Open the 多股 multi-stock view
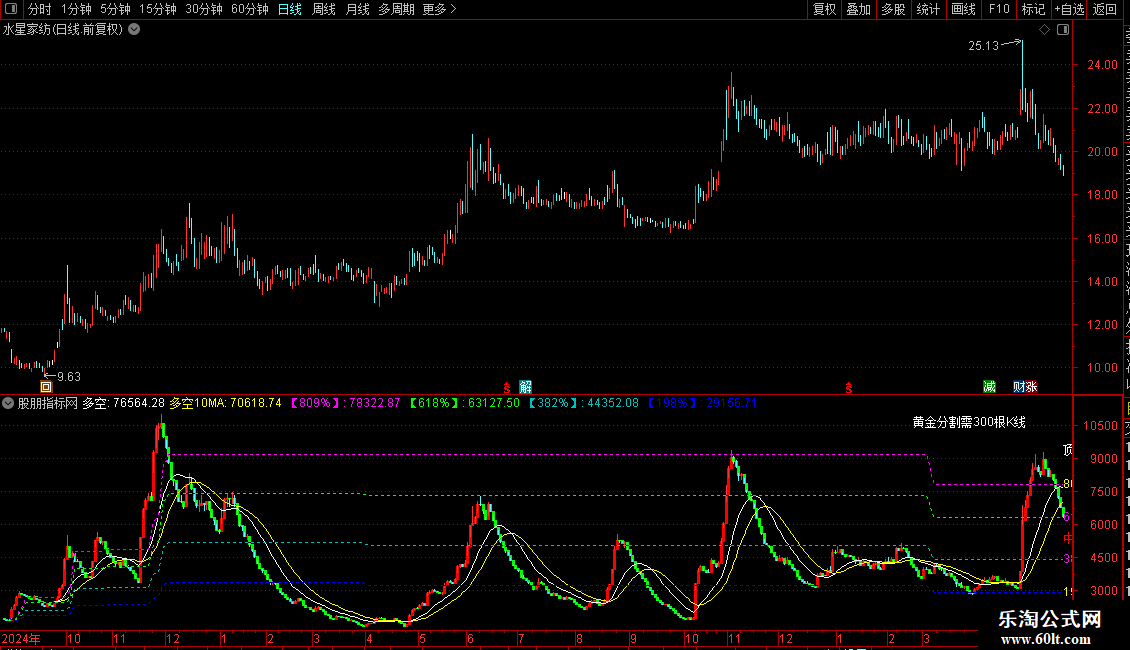Screen dimensions: 1130x650 click(893, 9)
